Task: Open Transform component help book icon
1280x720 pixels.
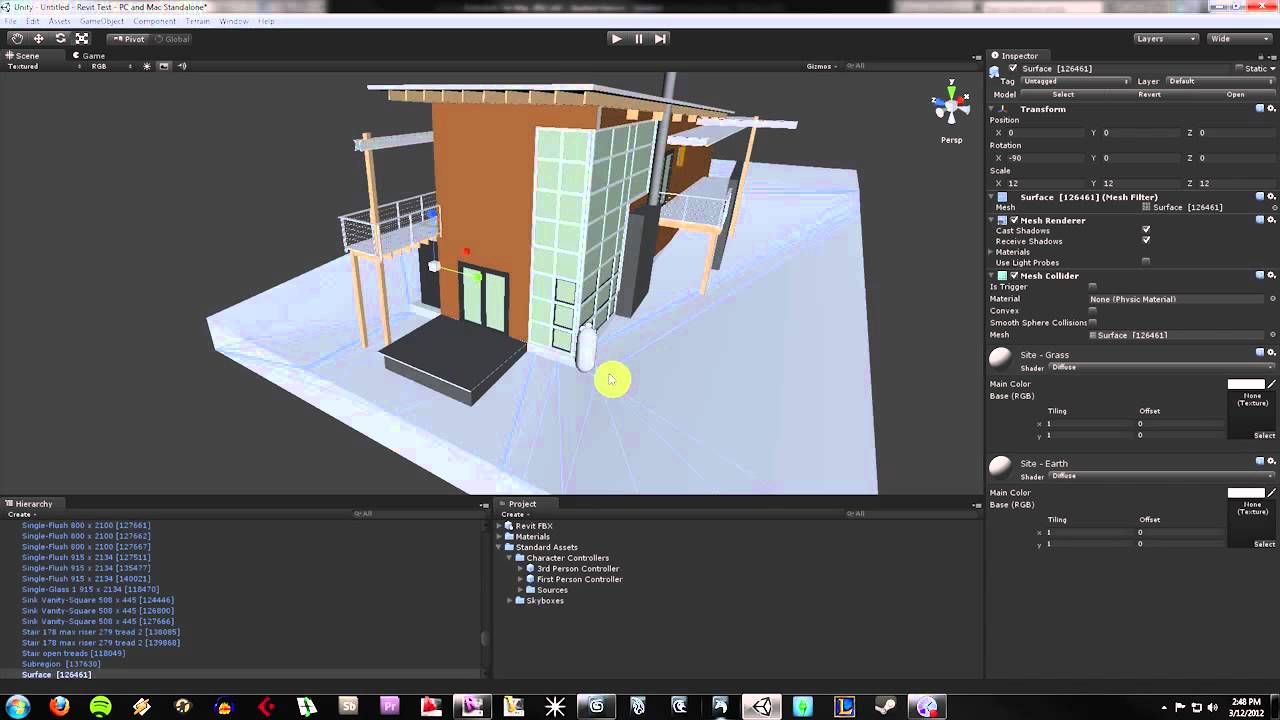Action: coord(1260,108)
